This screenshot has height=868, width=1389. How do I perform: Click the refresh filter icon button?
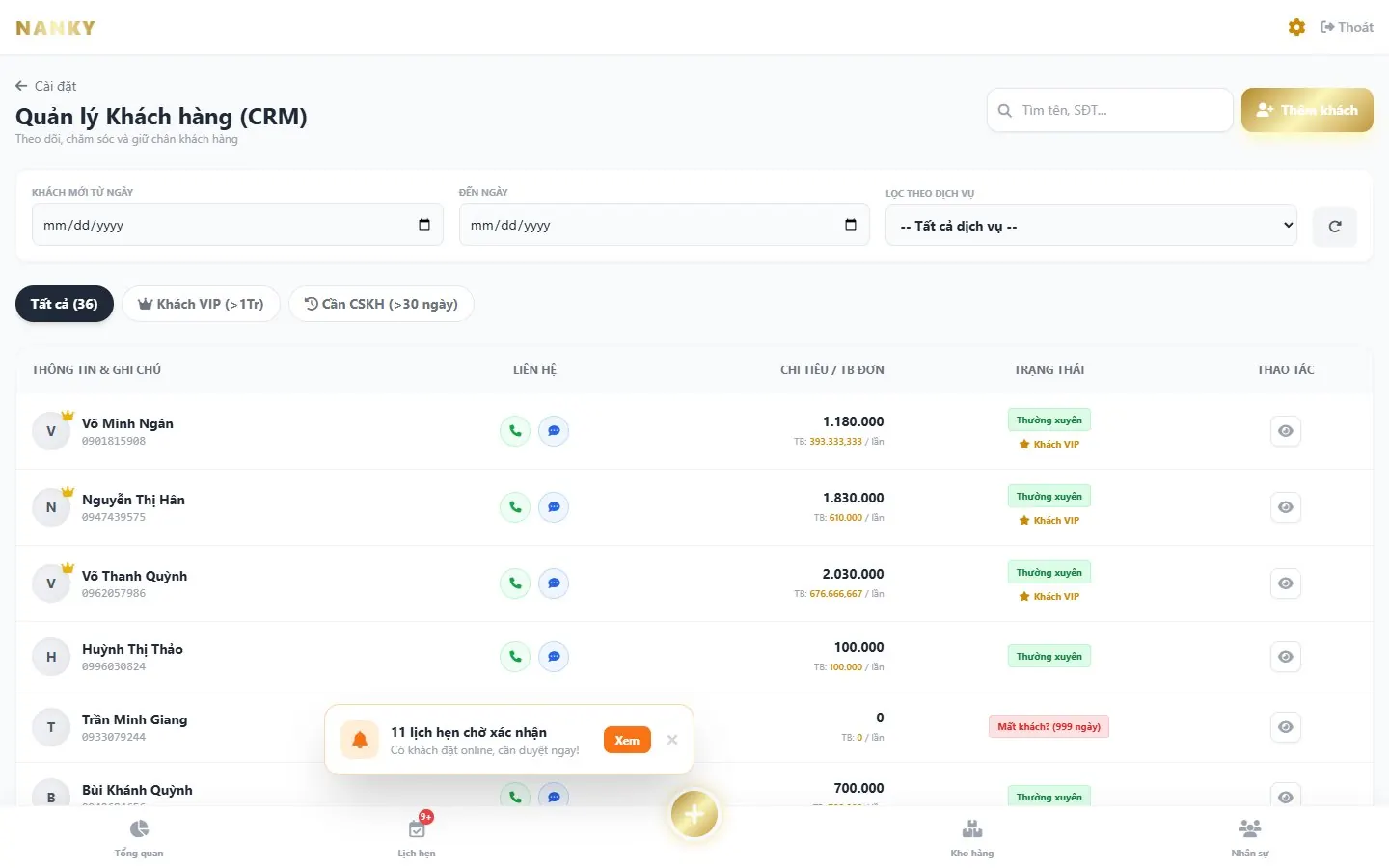pos(1335,227)
